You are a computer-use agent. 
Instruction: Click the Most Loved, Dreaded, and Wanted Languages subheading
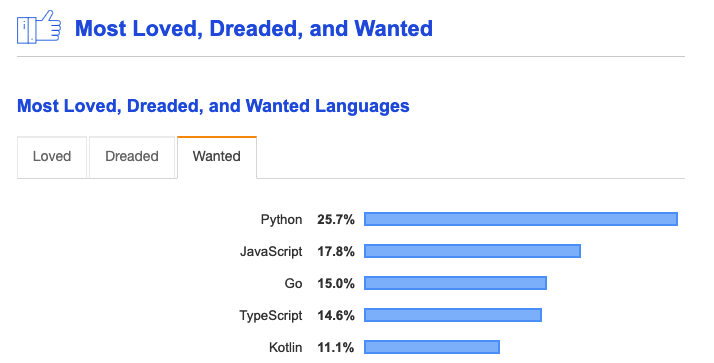tap(213, 106)
